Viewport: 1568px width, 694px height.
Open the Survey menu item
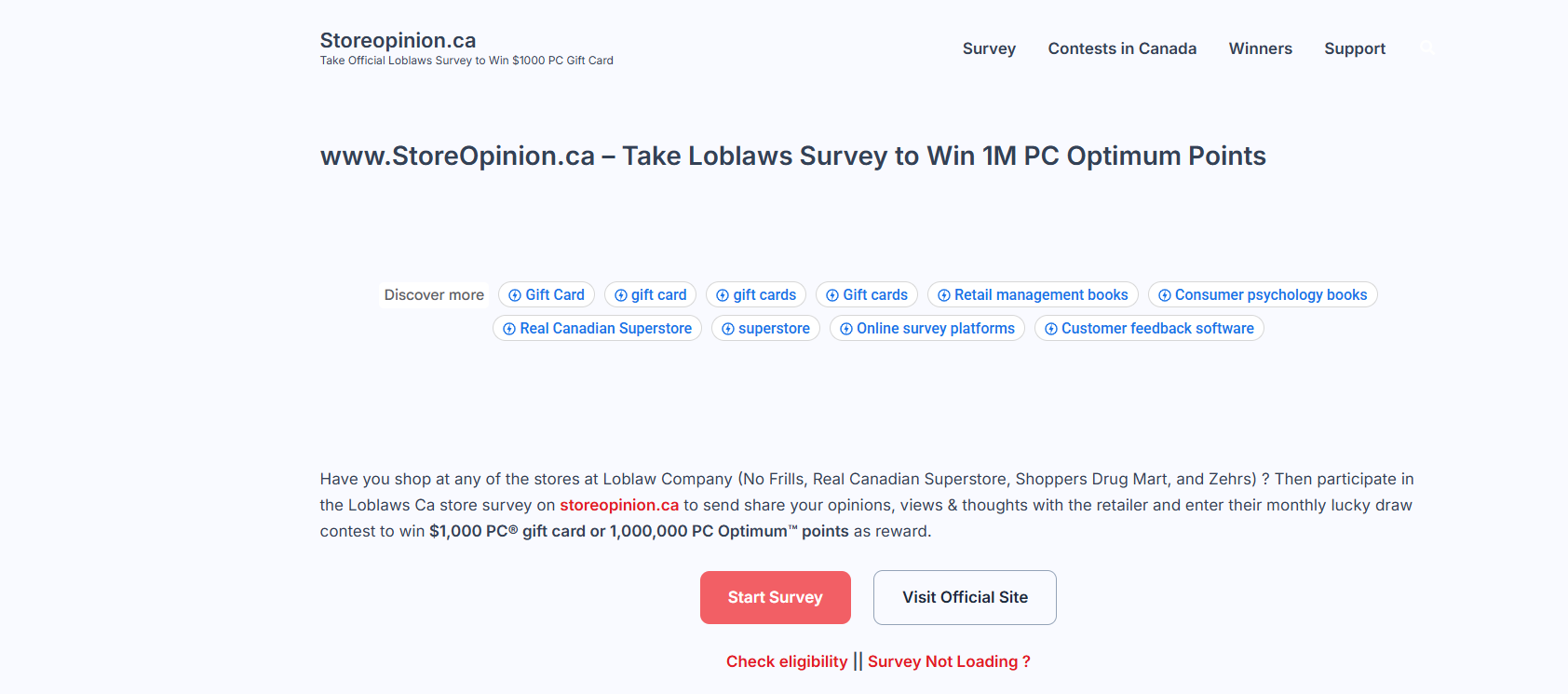pos(989,48)
